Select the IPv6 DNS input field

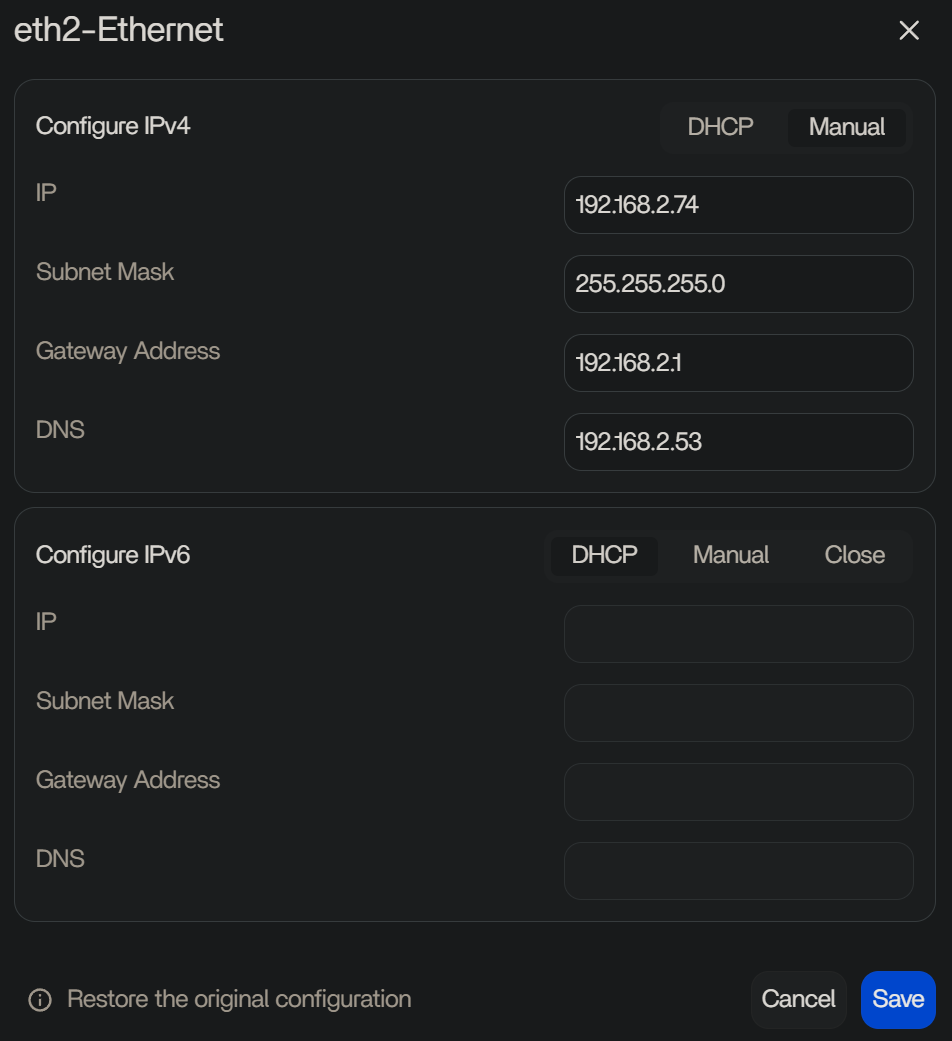[x=738, y=871]
